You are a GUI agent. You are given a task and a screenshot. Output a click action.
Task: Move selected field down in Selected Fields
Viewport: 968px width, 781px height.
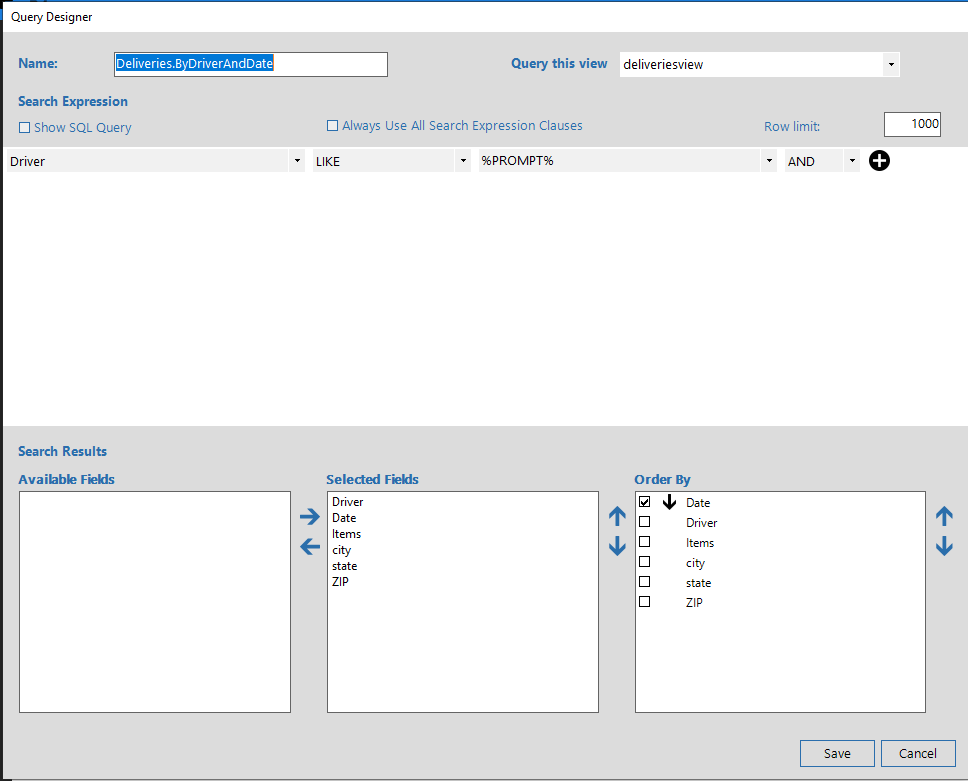click(x=617, y=546)
